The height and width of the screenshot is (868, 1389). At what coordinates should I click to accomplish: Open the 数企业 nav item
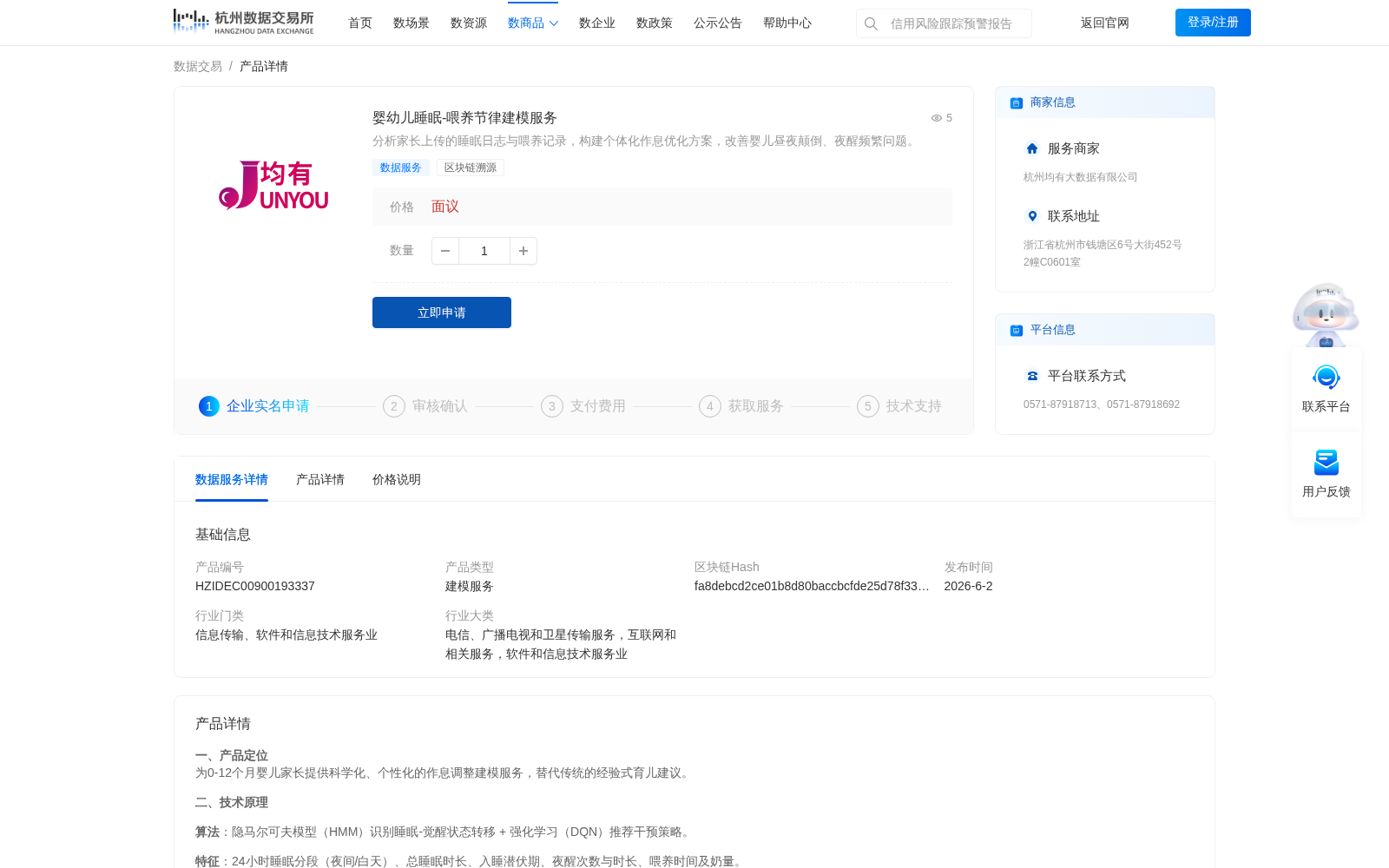pyautogui.click(x=597, y=23)
